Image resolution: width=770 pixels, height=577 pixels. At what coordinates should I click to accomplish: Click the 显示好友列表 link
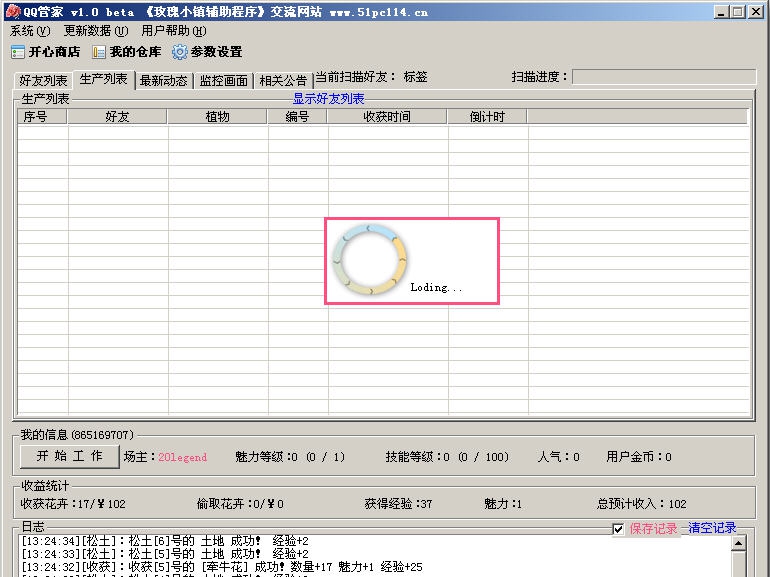[x=329, y=99]
